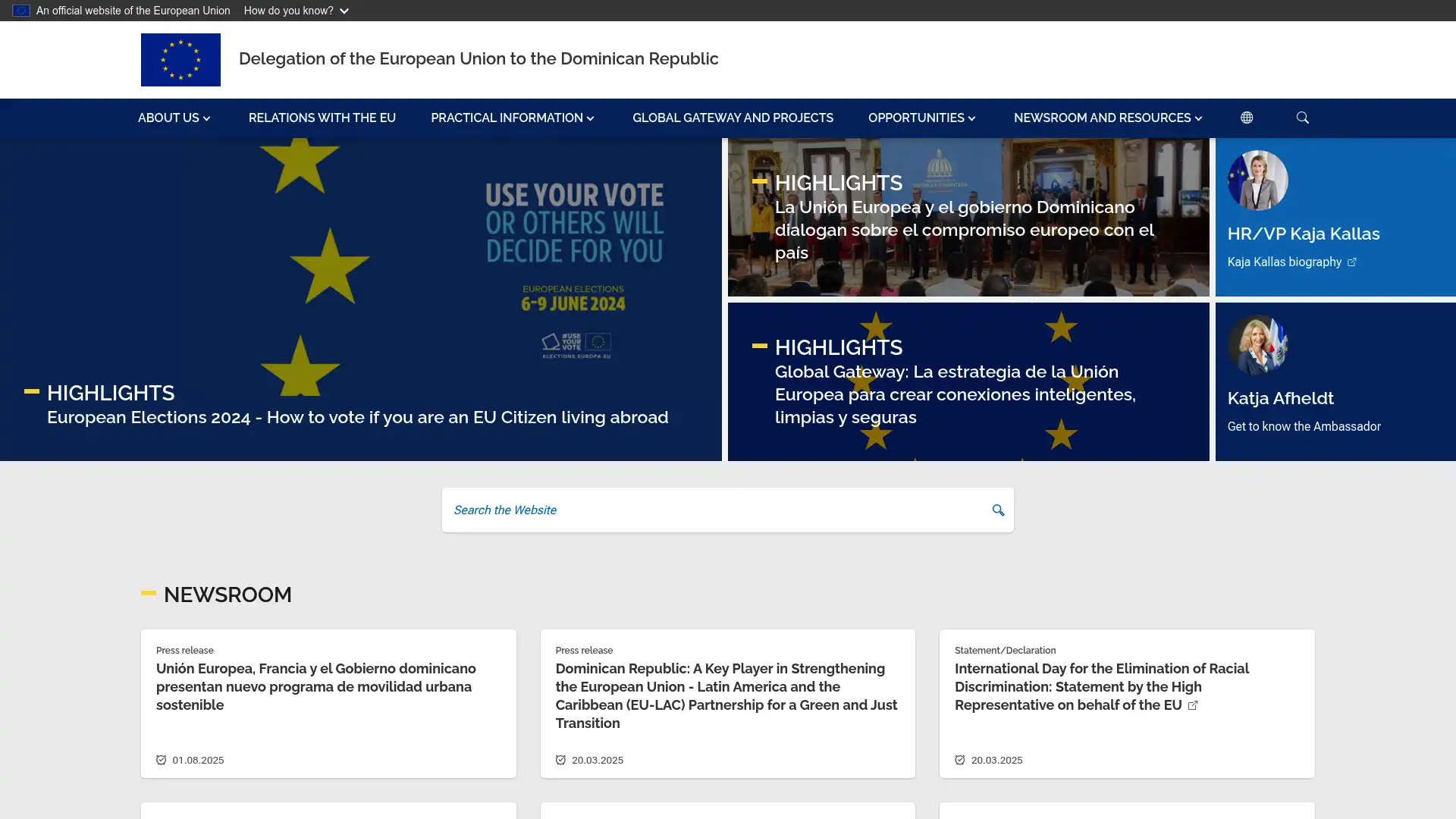
Task: Click Kaja Kallas portrait thumbnail
Action: click(x=1257, y=180)
